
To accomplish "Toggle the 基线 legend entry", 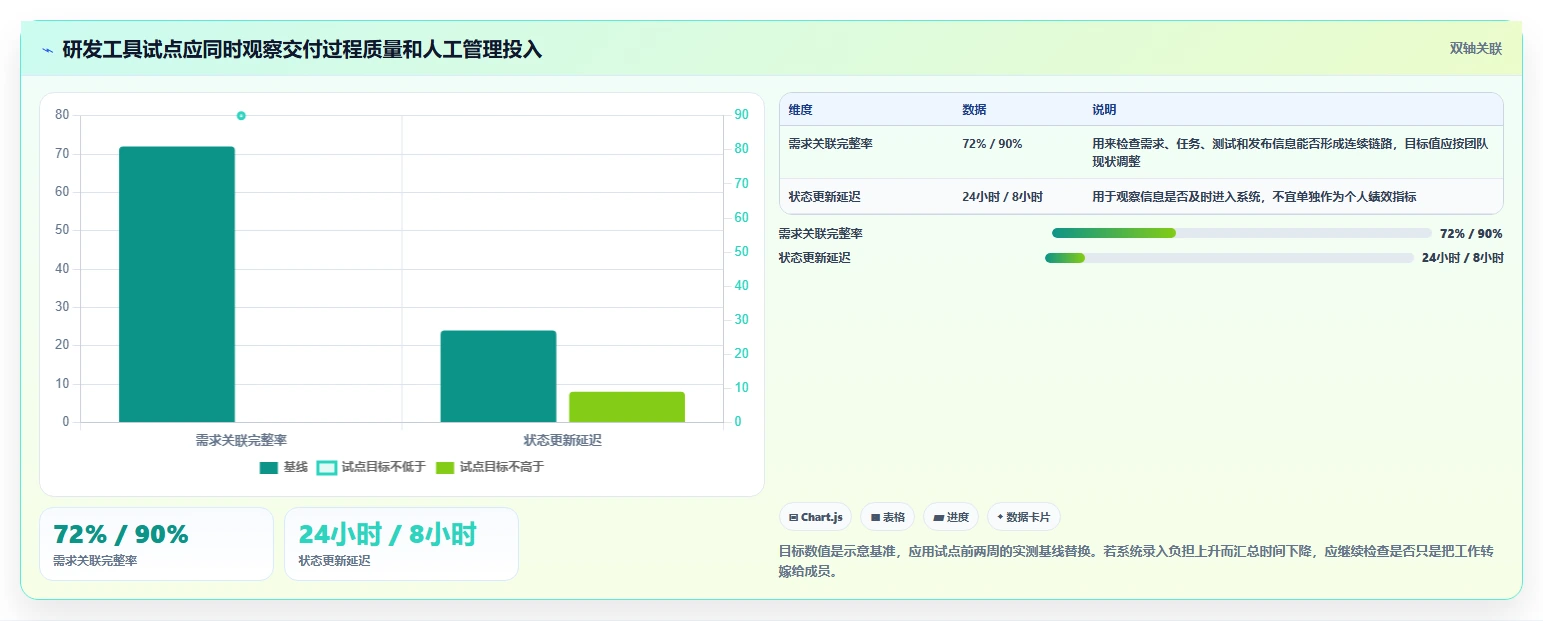I will [x=283, y=467].
